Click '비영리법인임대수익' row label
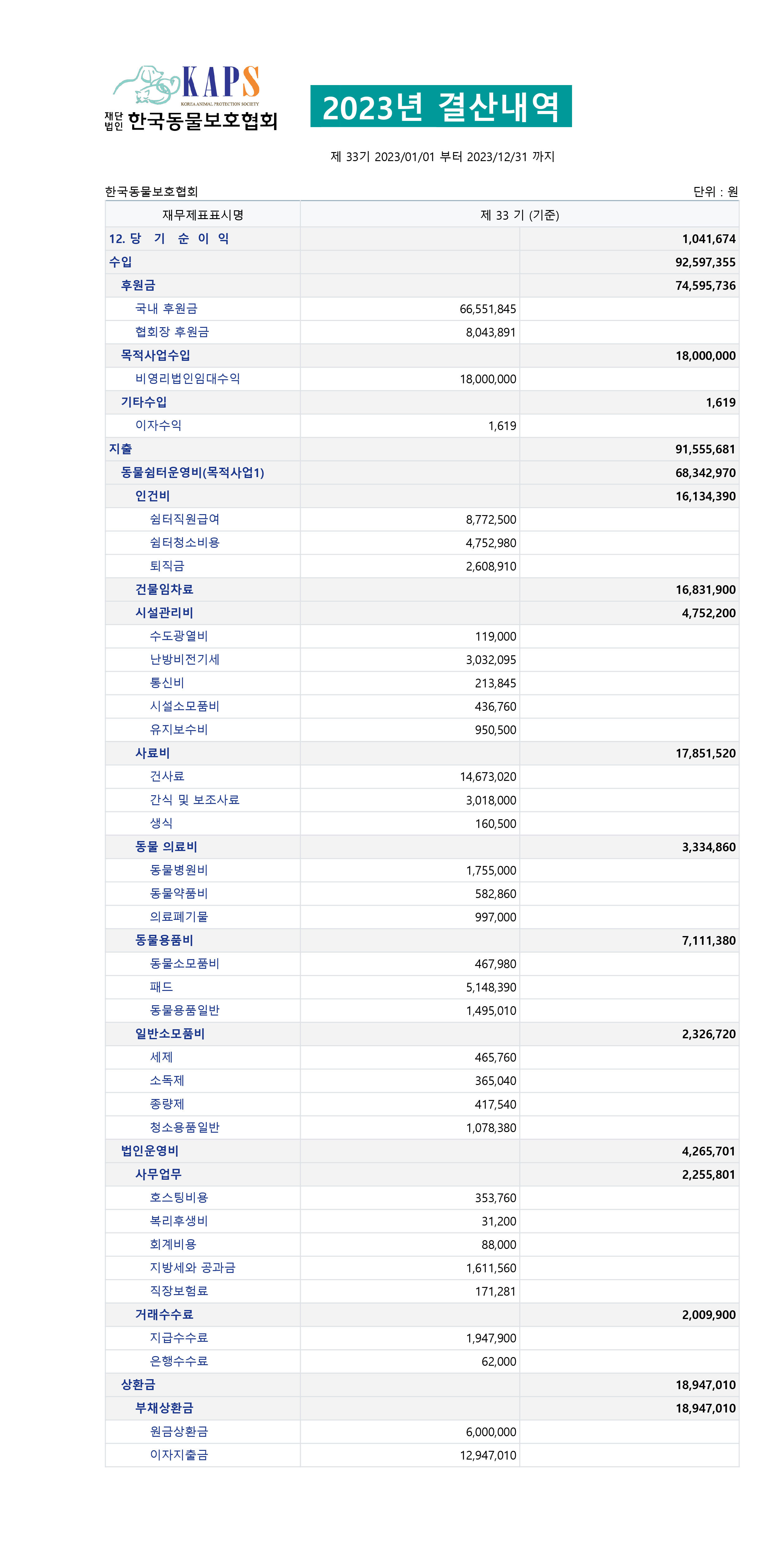 click(x=188, y=379)
